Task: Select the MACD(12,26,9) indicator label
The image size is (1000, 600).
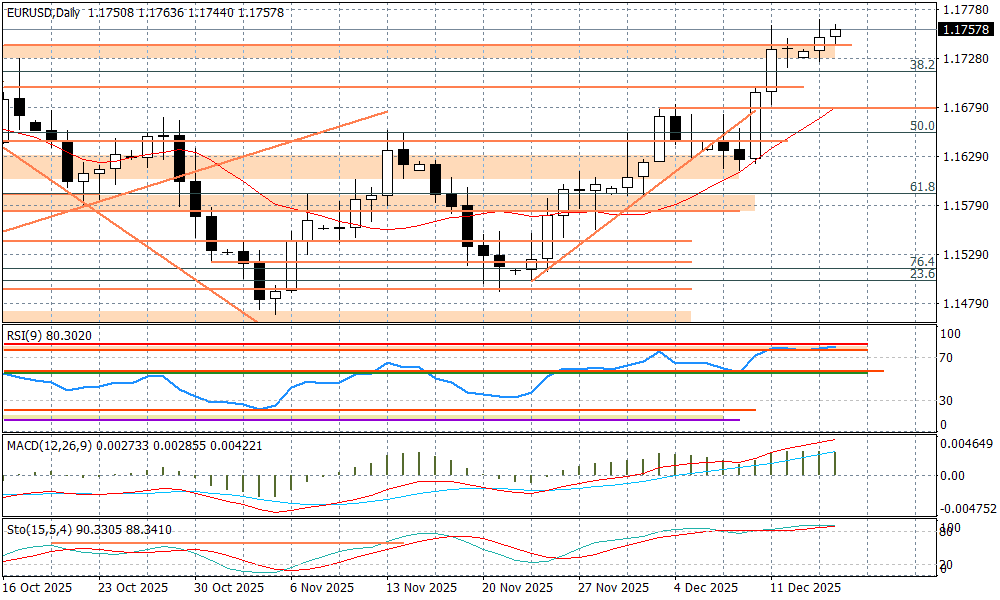Action: point(48,444)
